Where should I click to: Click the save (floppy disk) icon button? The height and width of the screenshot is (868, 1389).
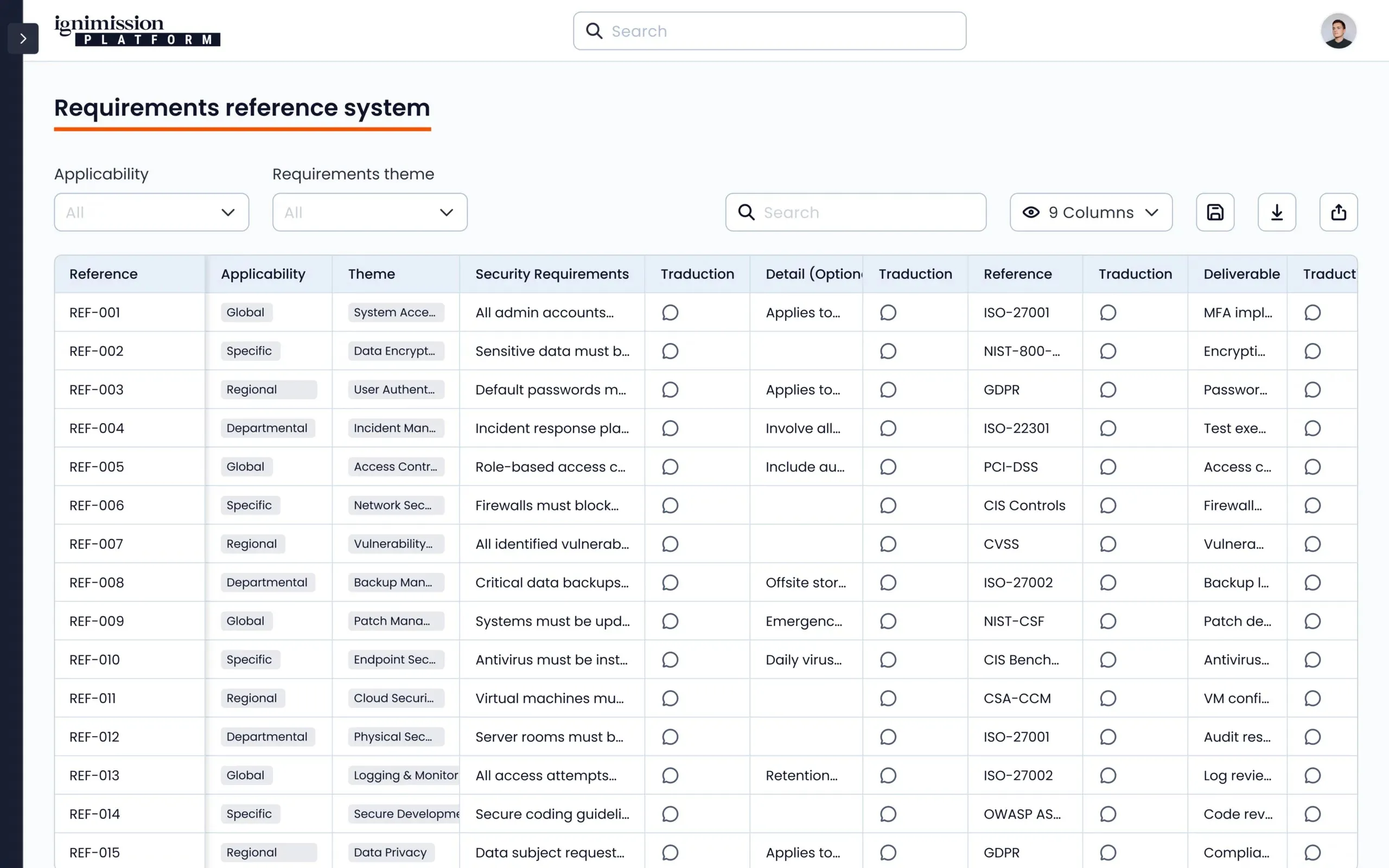pyautogui.click(x=1215, y=213)
